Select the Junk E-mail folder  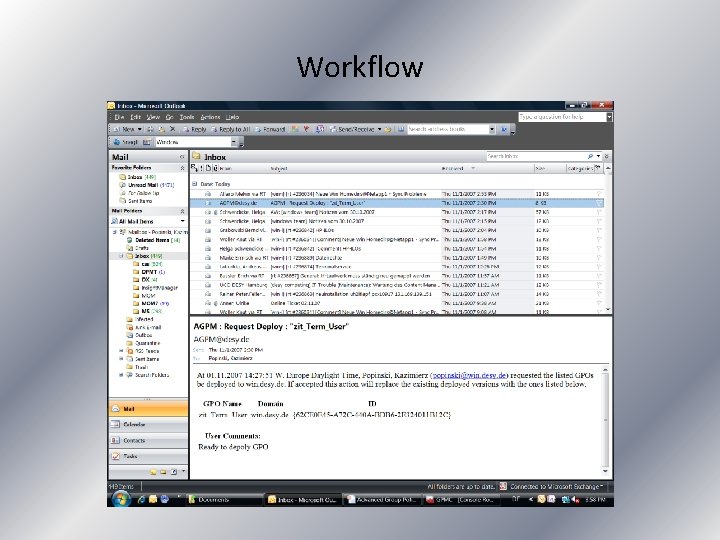[144, 327]
